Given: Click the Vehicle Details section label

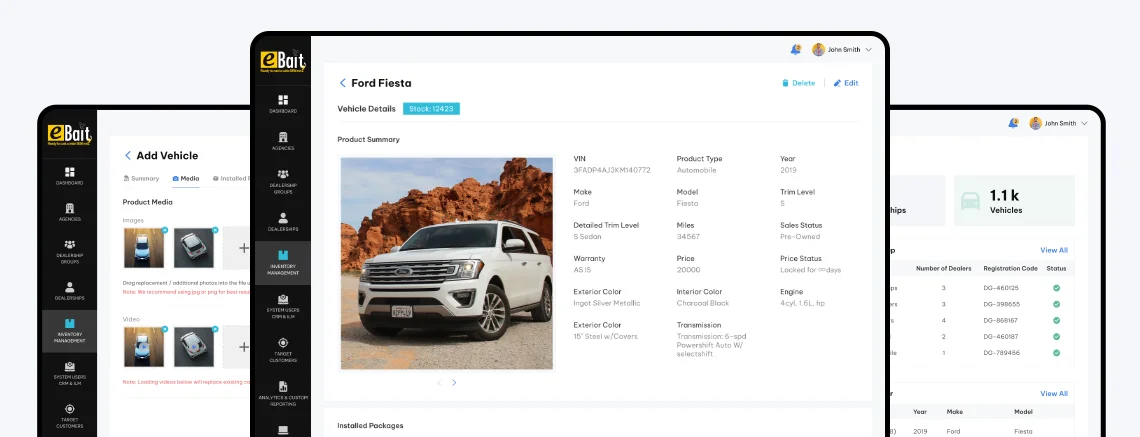Looking at the screenshot, I should [366, 108].
